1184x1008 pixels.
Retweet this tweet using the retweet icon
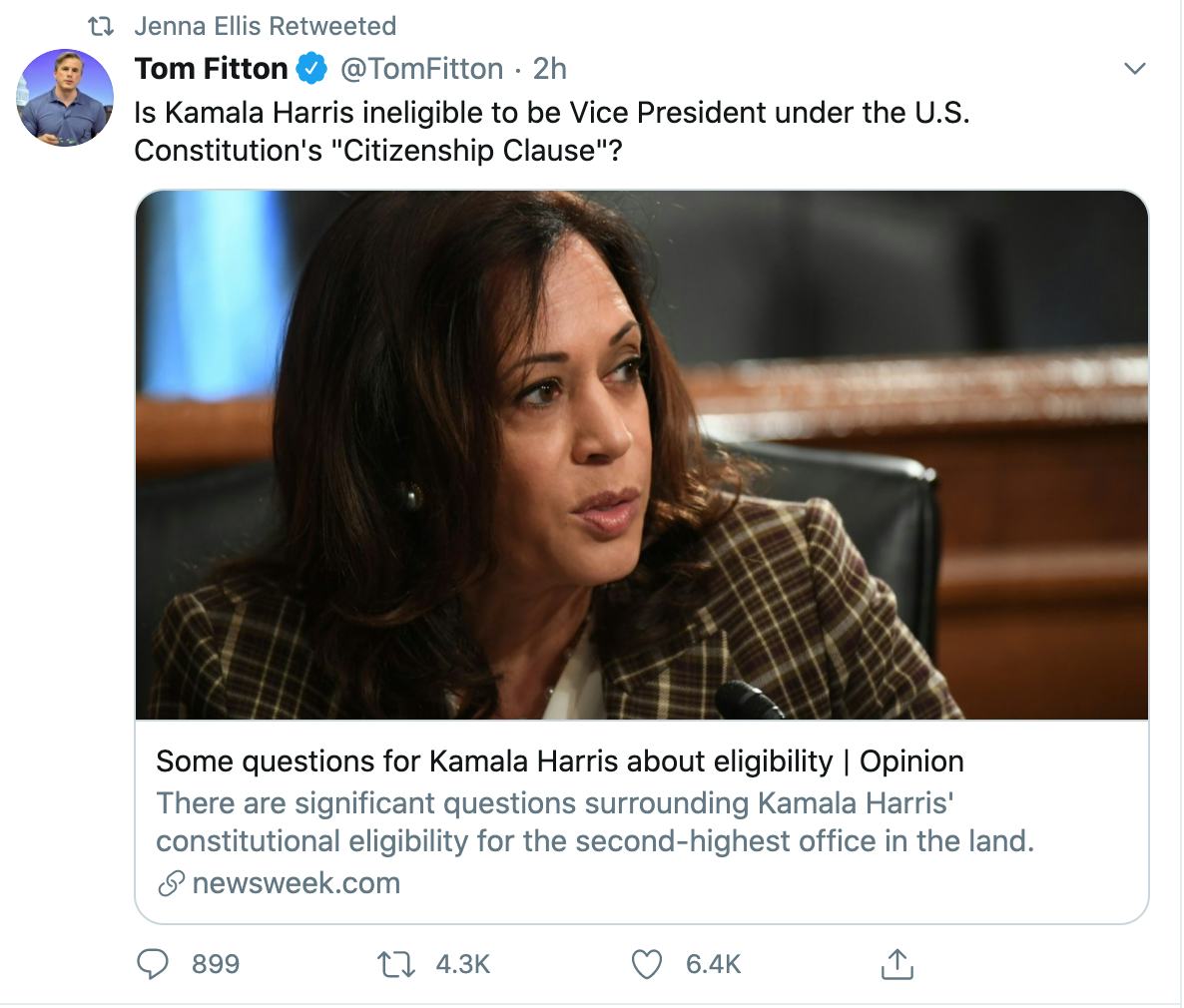tap(396, 964)
